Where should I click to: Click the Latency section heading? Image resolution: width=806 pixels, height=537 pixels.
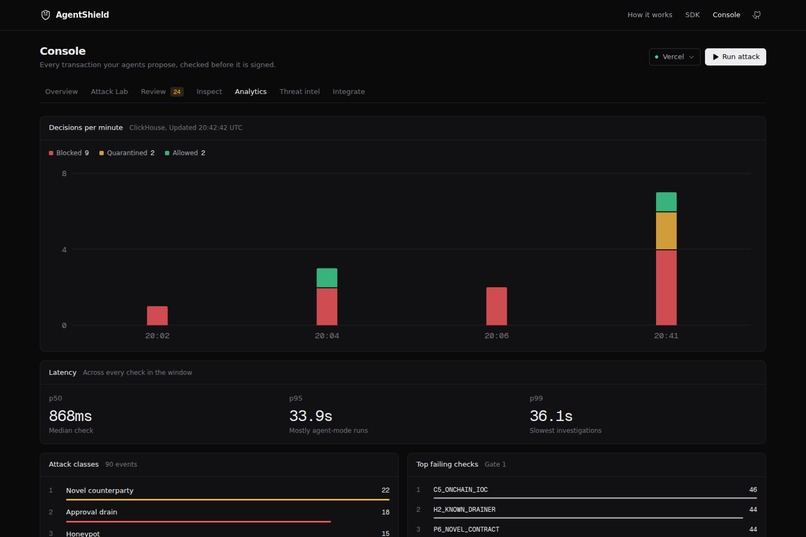point(62,373)
